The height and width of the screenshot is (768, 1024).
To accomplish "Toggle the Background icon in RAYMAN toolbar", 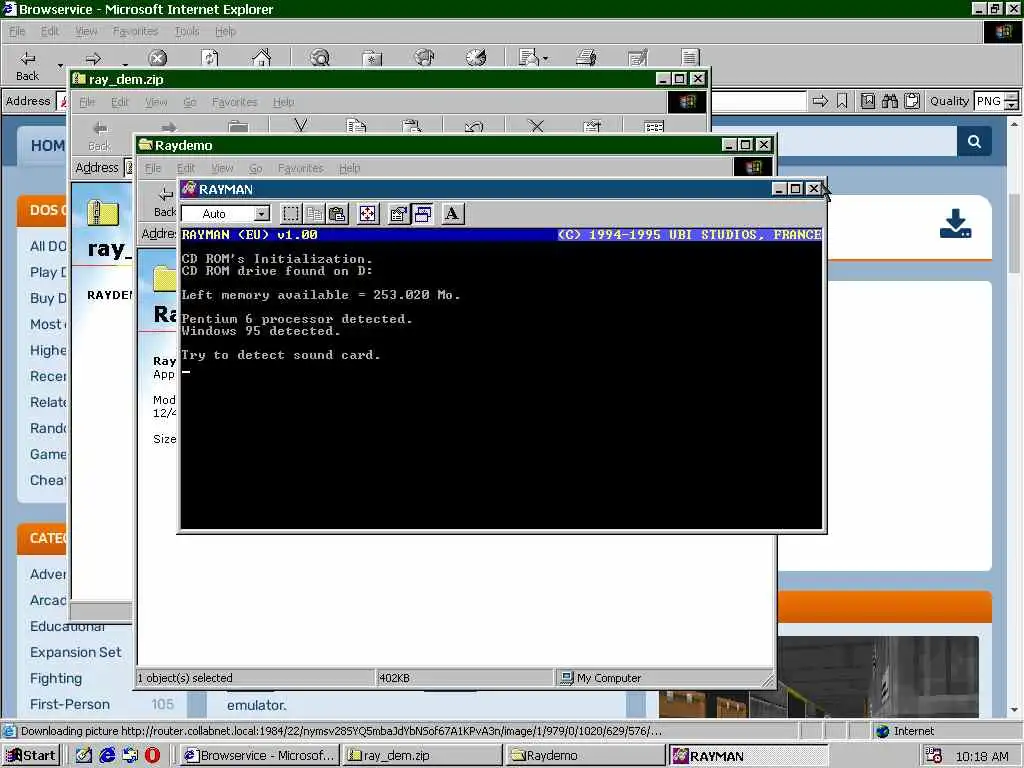I will pos(422,214).
